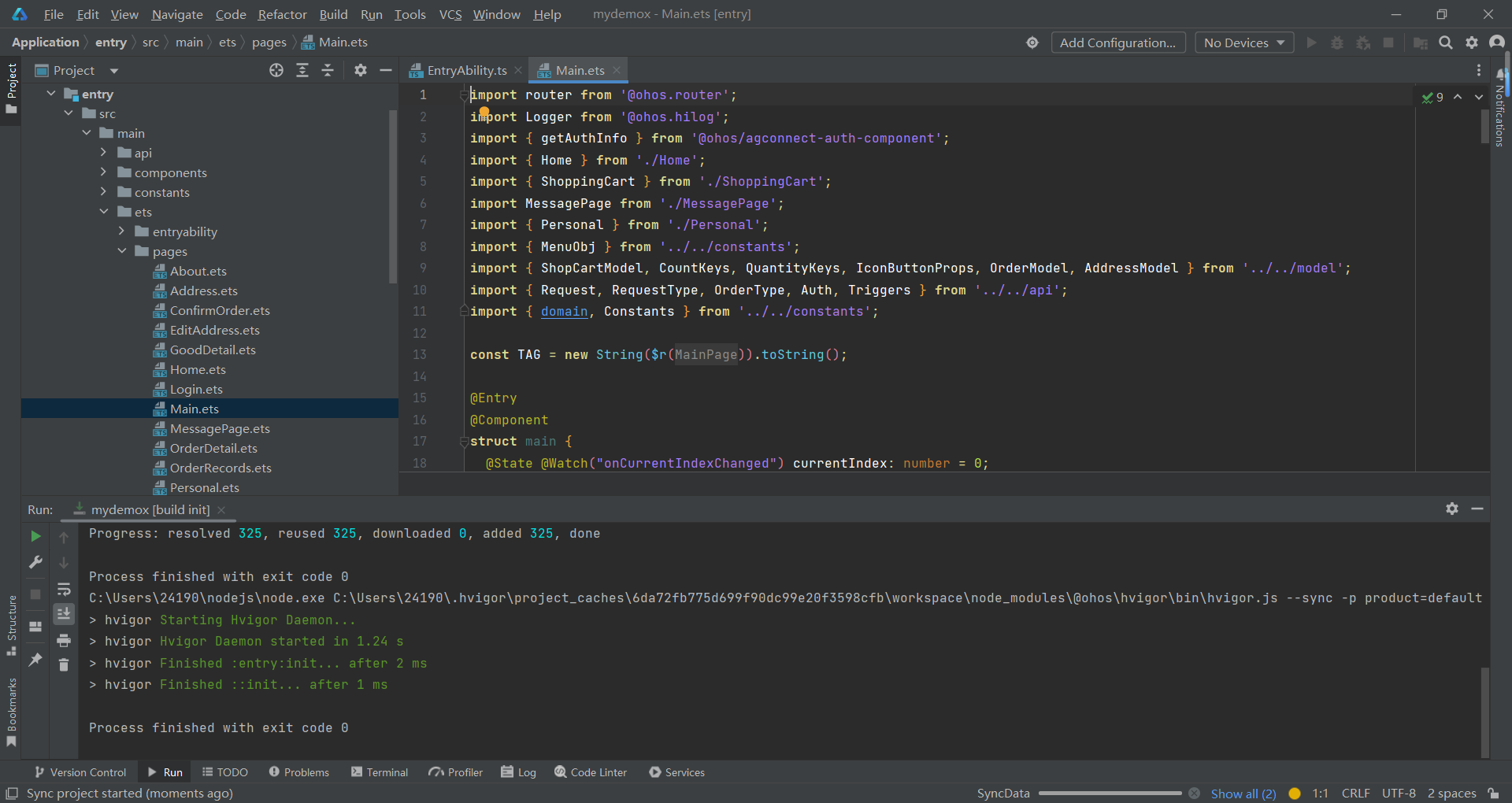Toggle the Bookmarks side tool window
The image size is (1512, 803).
click(x=11, y=712)
